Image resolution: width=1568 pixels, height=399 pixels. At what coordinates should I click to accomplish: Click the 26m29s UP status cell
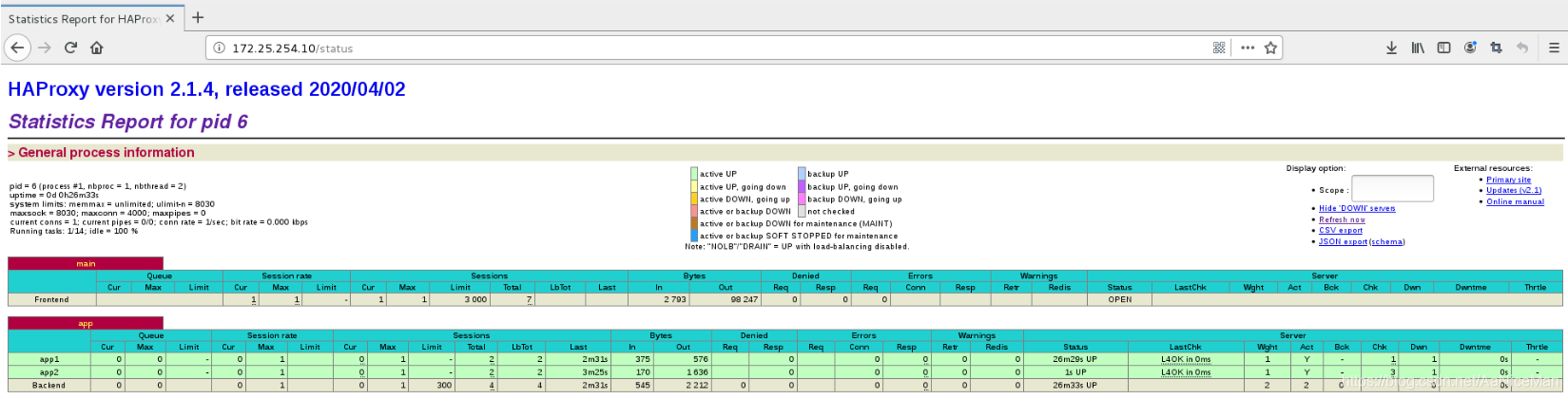click(1075, 359)
